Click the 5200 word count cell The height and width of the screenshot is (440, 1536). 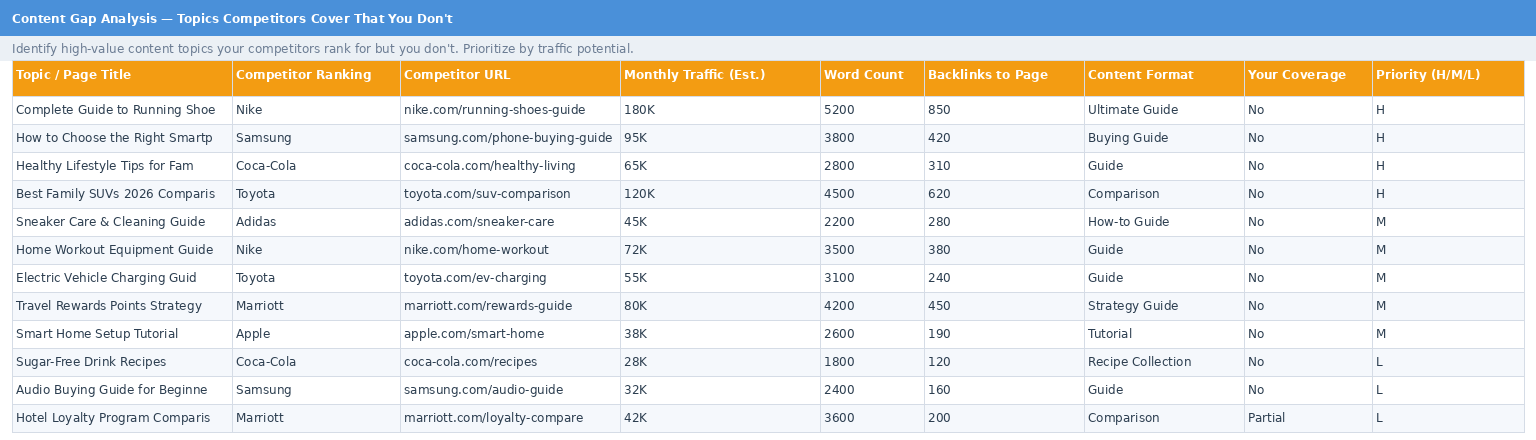point(872,110)
